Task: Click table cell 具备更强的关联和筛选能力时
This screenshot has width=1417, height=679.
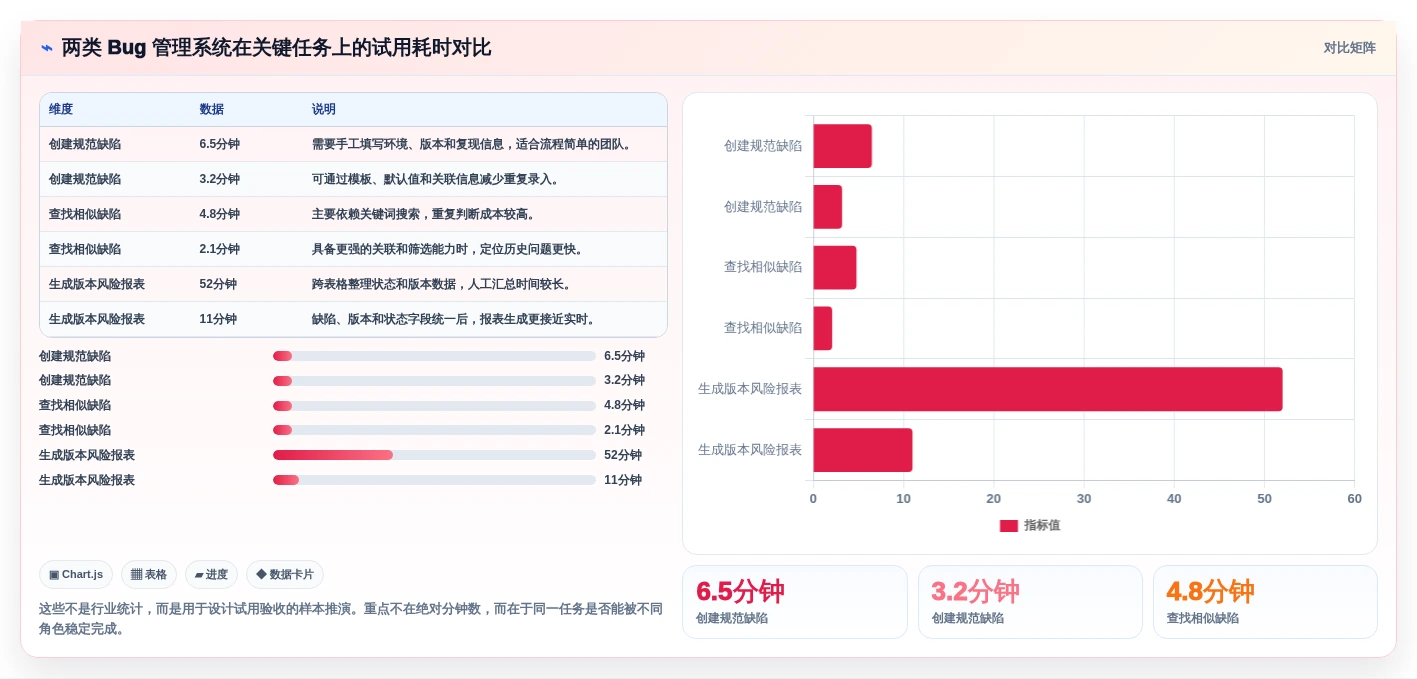Action: pyautogui.click(x=448, y=249)
